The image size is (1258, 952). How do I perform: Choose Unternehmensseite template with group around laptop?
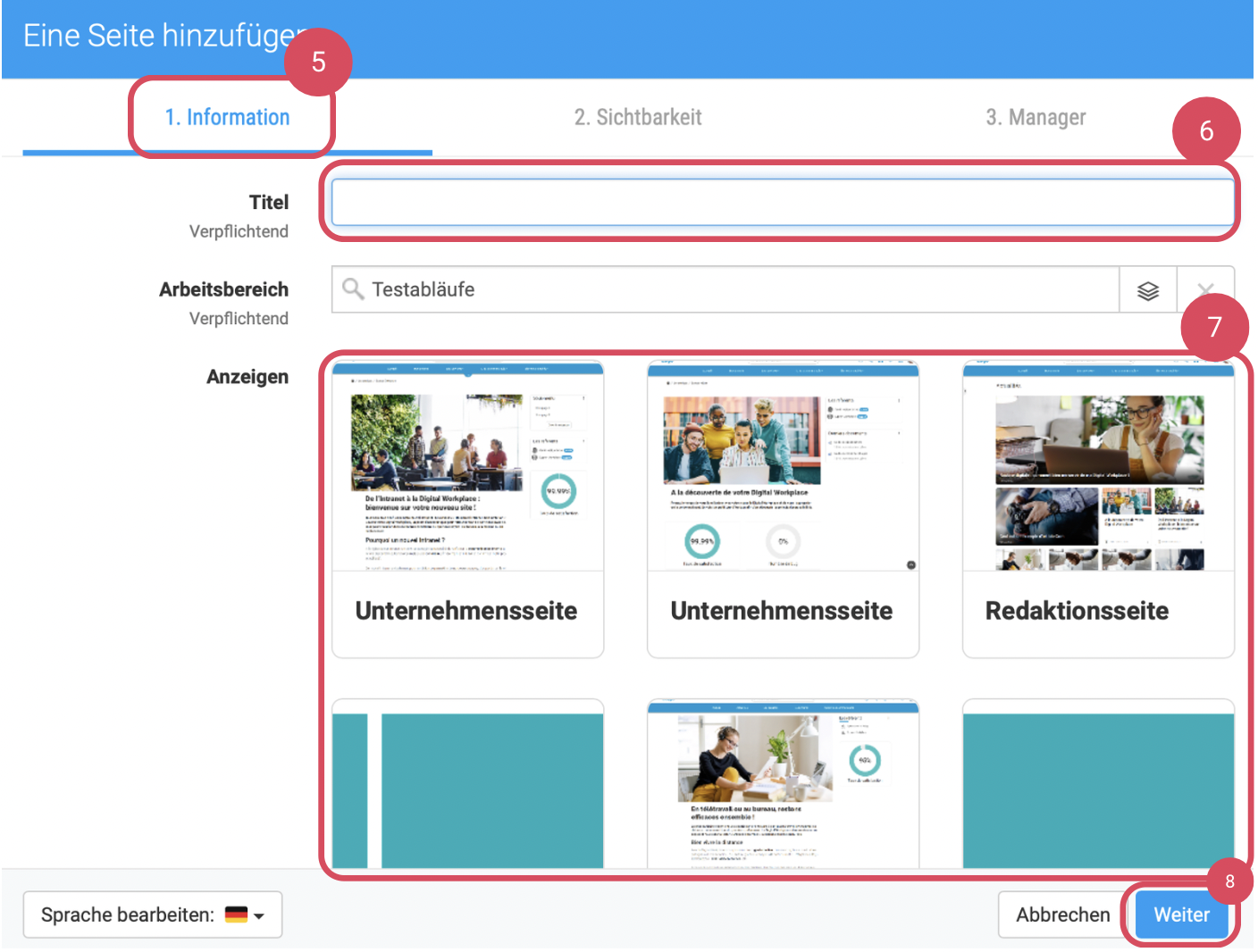[x=783, y=509]
